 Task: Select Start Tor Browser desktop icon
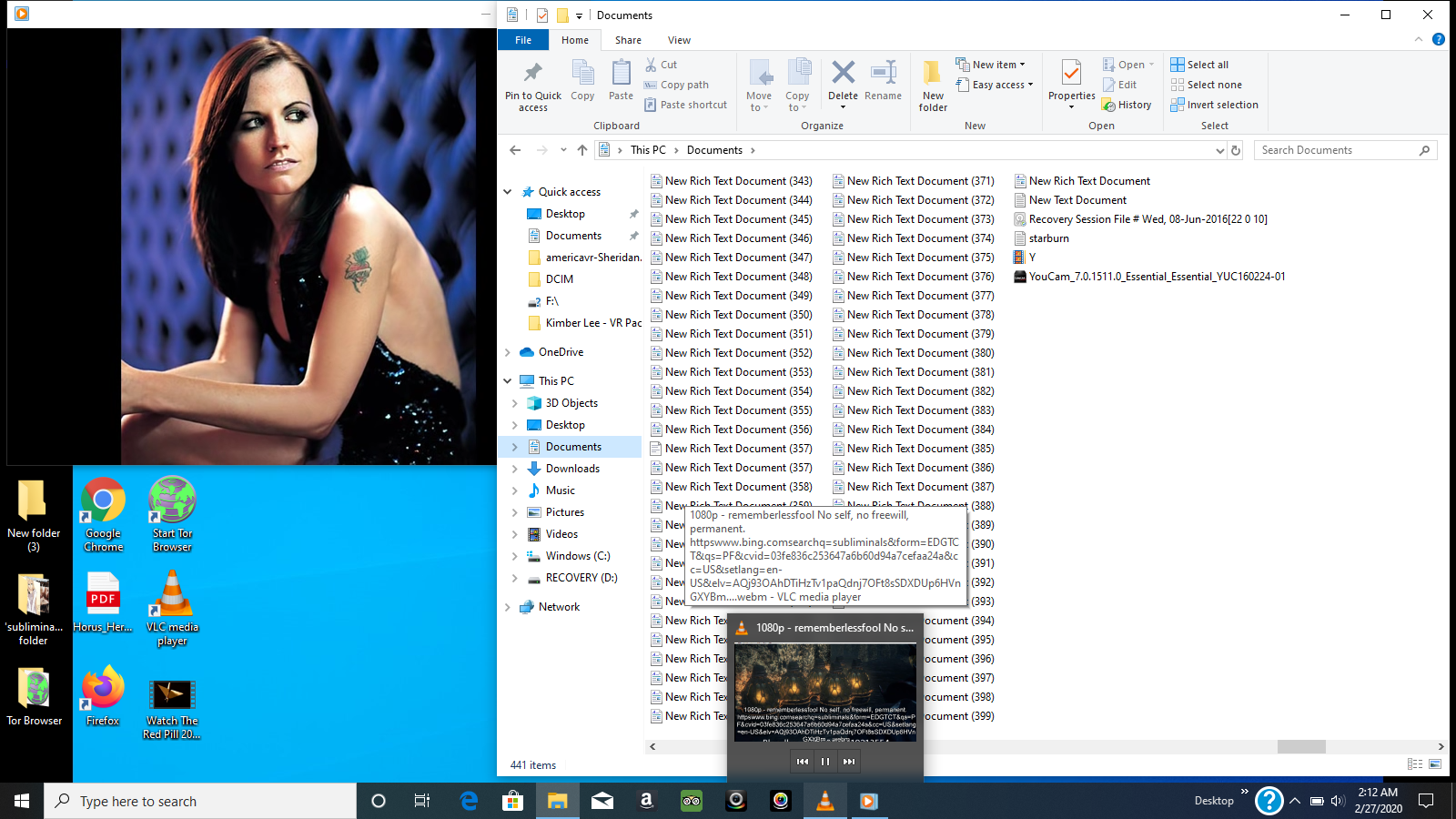(172, 514)
